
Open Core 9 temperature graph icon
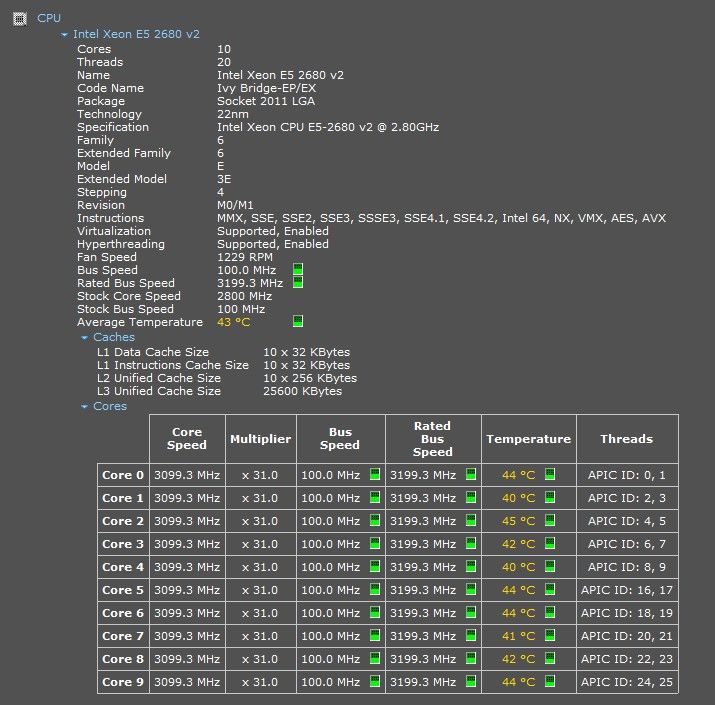tap(550, 681)
